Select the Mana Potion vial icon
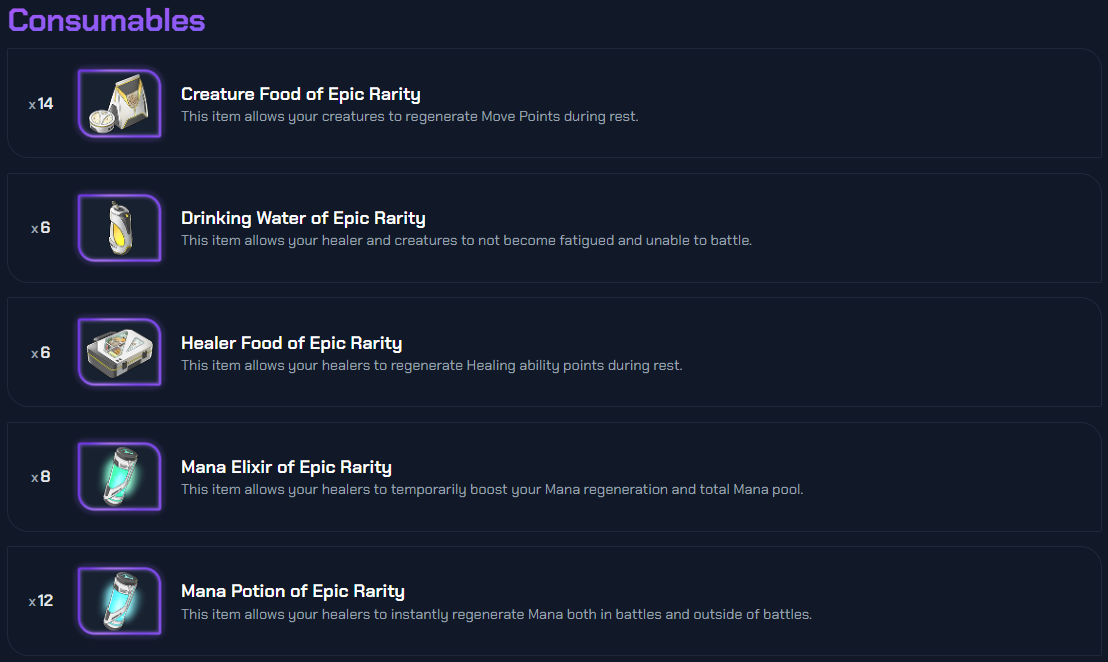The image size is (1108, 662). coord(119,601)
